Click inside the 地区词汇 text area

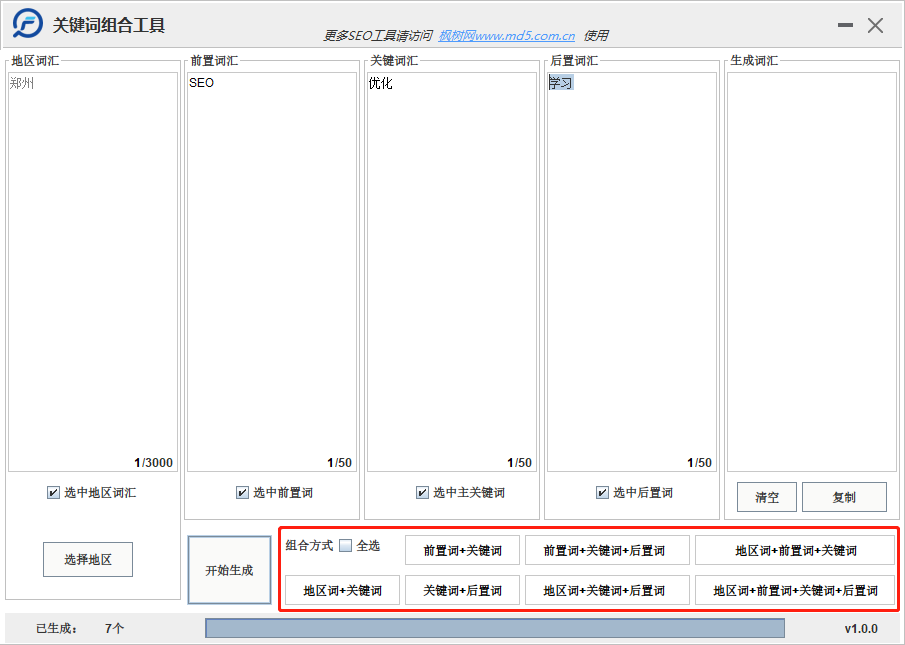point(93,272)
